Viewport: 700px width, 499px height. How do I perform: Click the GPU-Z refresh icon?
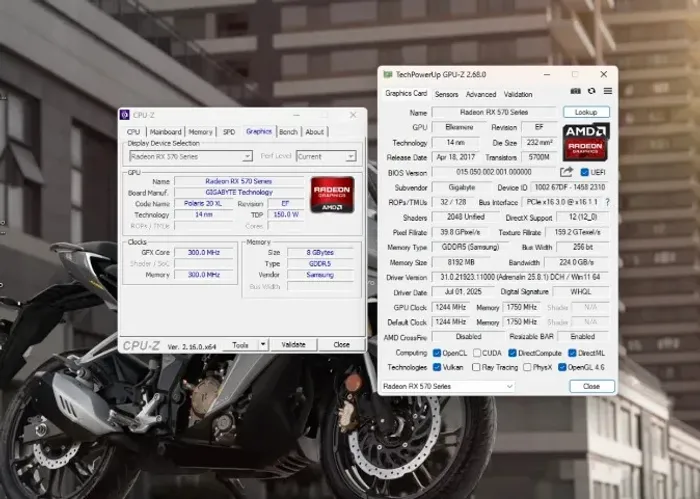coord(592,91)
